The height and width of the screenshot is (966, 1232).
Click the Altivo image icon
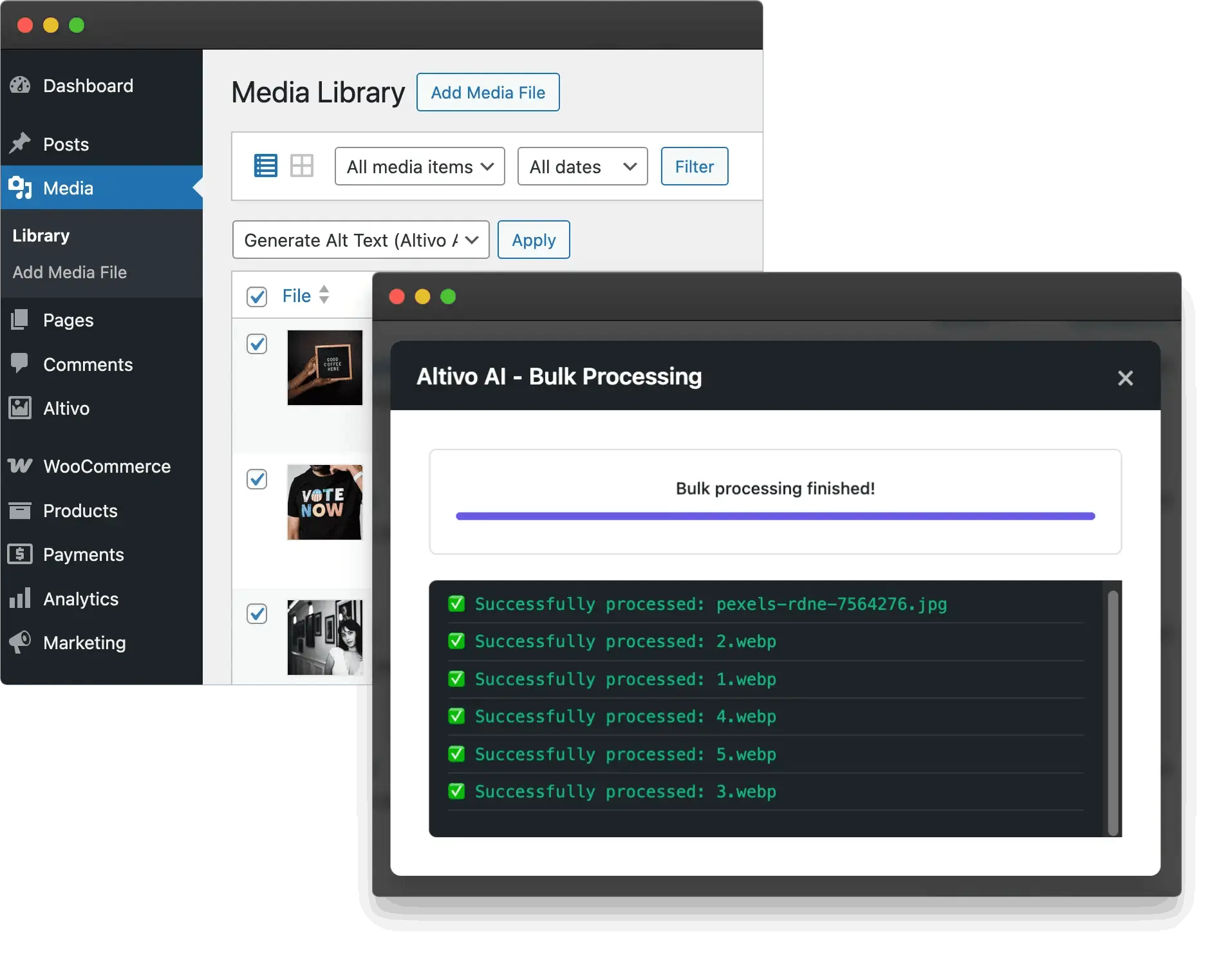pyautogui.click(x=20, y=408)
